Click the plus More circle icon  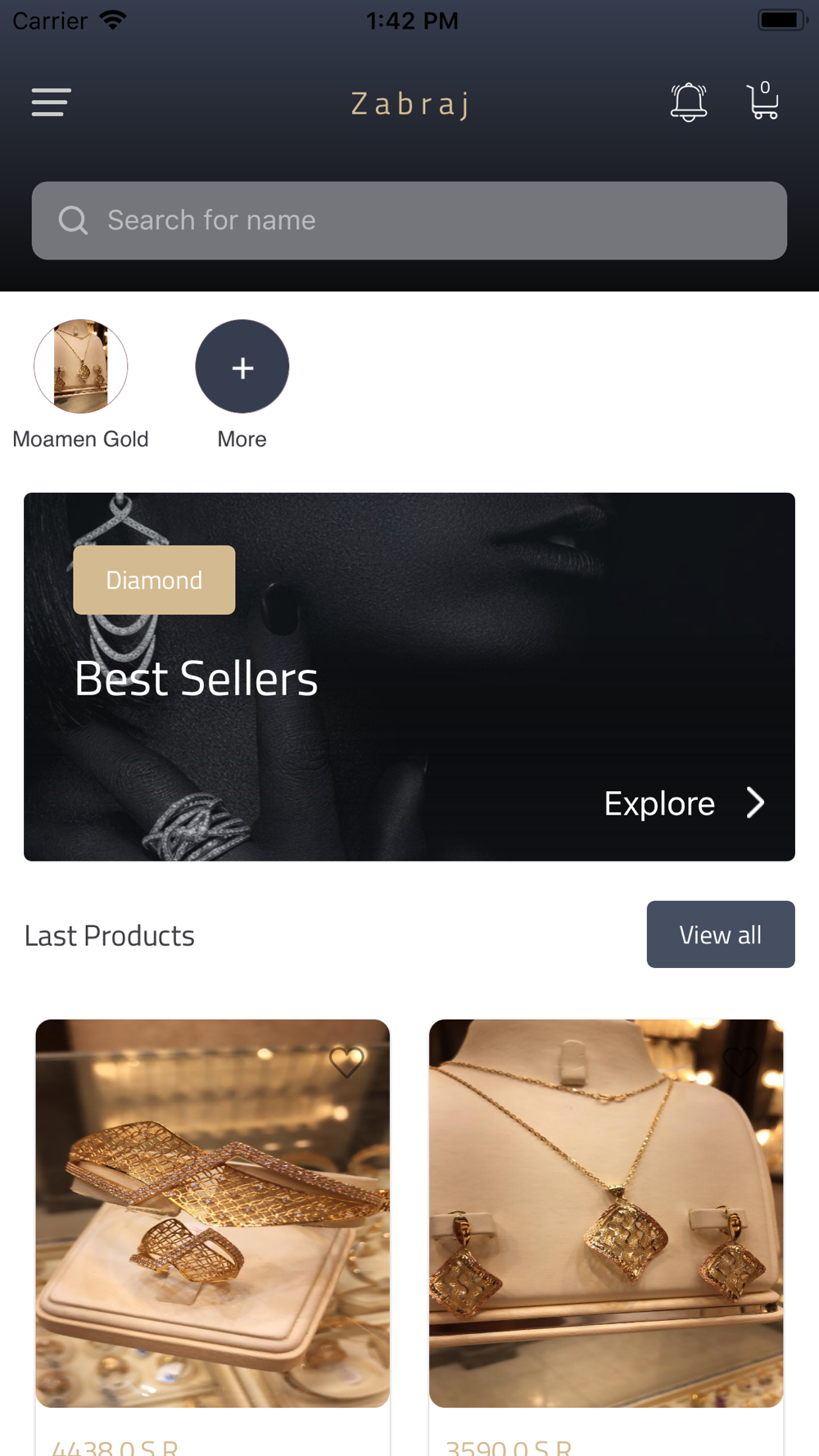(x=242, y=366)
